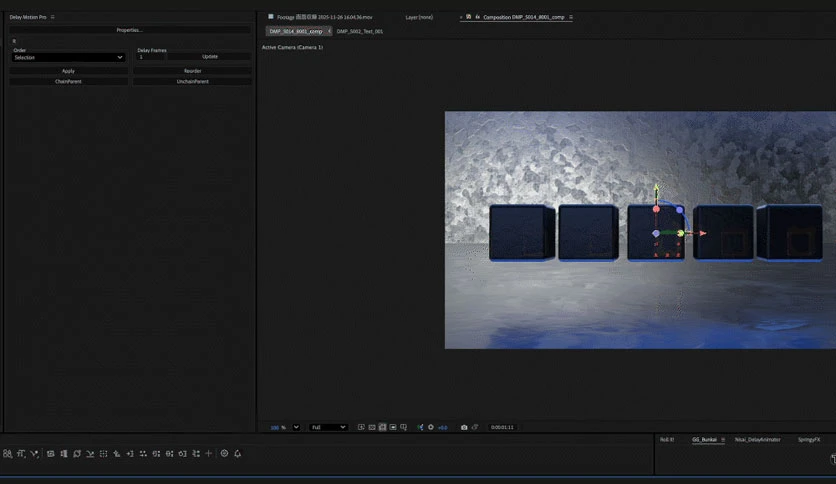Viewport: 836px width, 484px height.
Task: Click the Properties... button
Action: pos(130,30)
